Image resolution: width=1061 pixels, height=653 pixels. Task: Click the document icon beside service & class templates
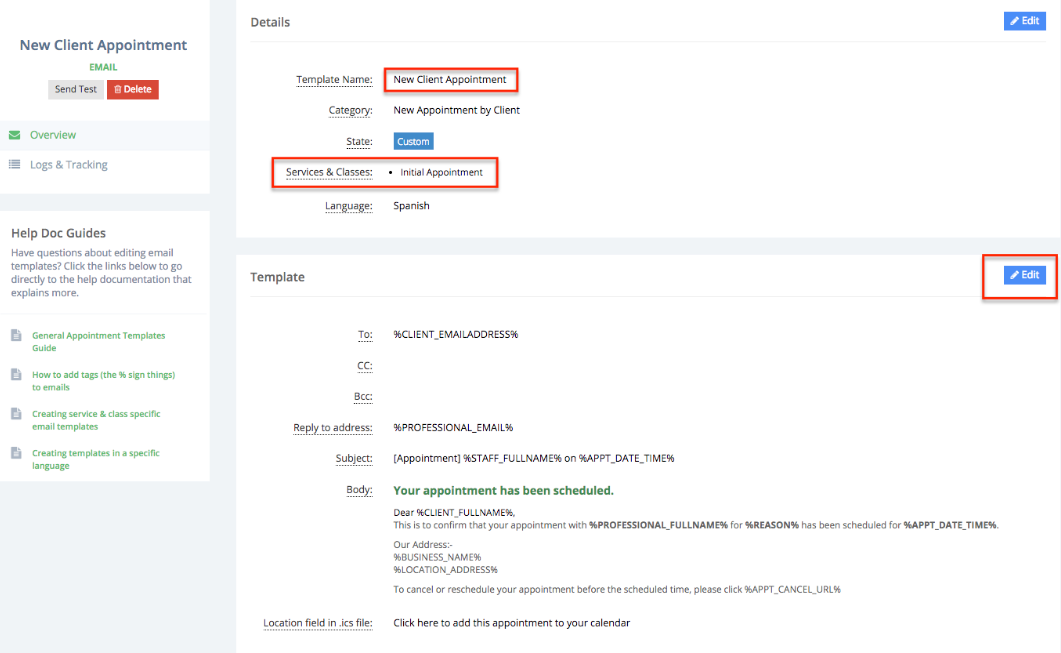pos(16,414)
